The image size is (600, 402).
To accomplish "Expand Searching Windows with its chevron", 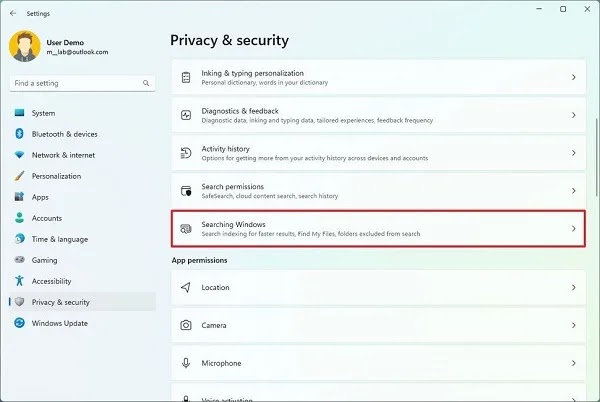I will point(573,229).
